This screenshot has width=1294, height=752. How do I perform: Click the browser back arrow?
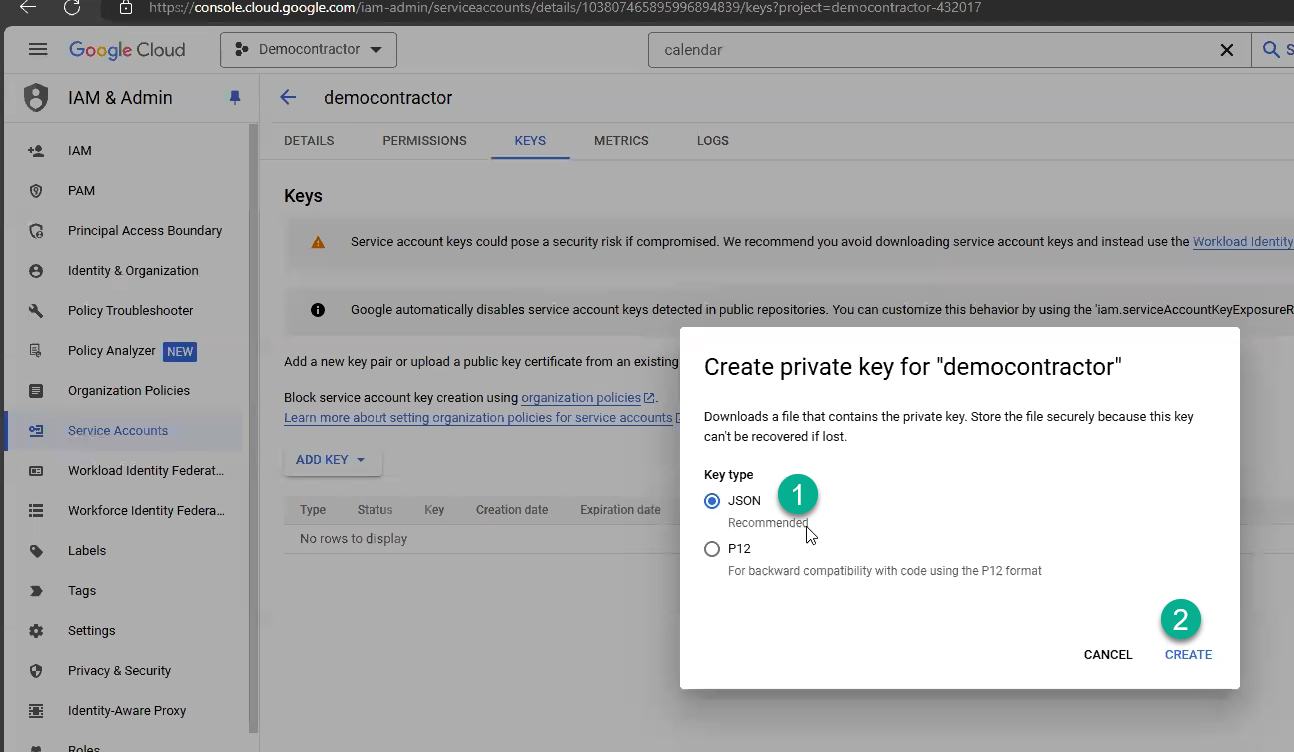pyautogui.click(x=28, y=6)
